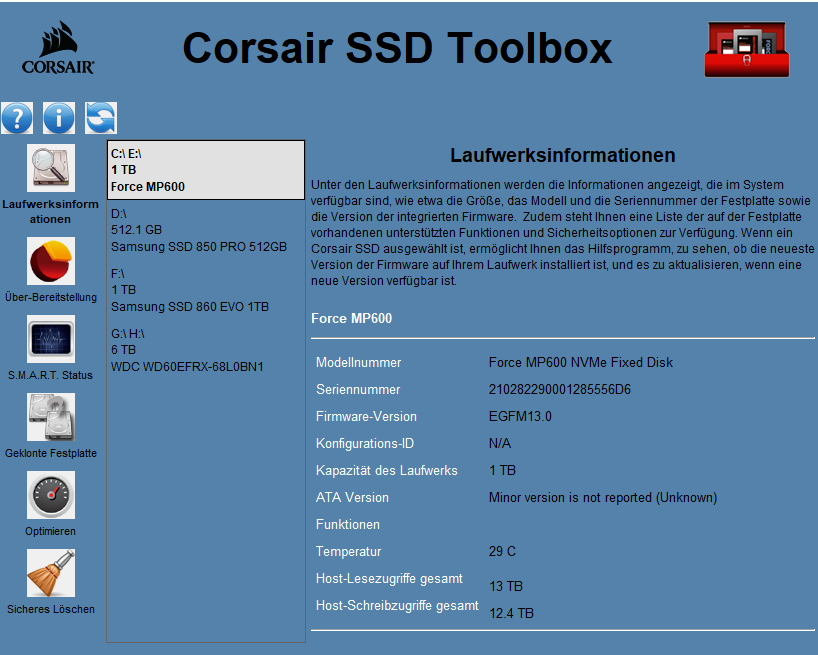Click the Force MP600 section heading
The image size is (818, 655).
coord(352,318)
